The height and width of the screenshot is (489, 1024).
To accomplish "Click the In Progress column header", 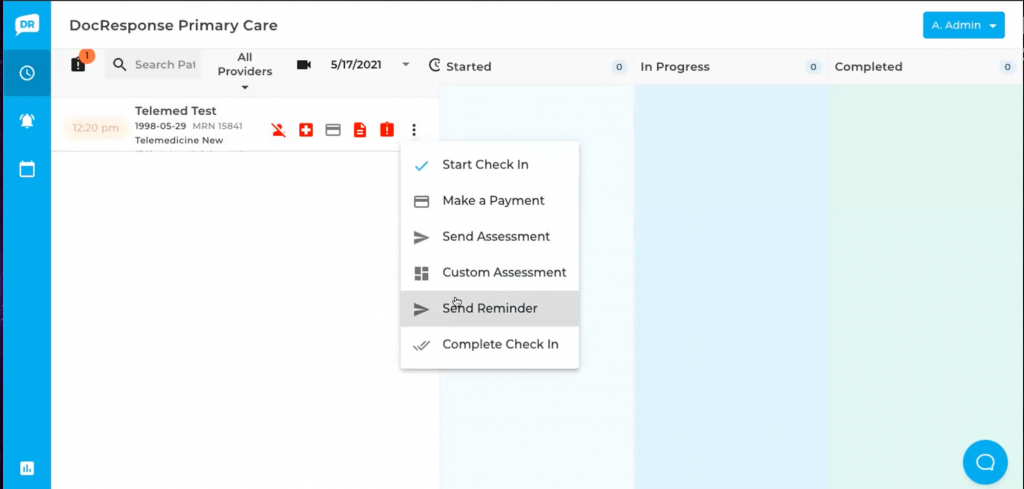I will (x=675, y=67).
